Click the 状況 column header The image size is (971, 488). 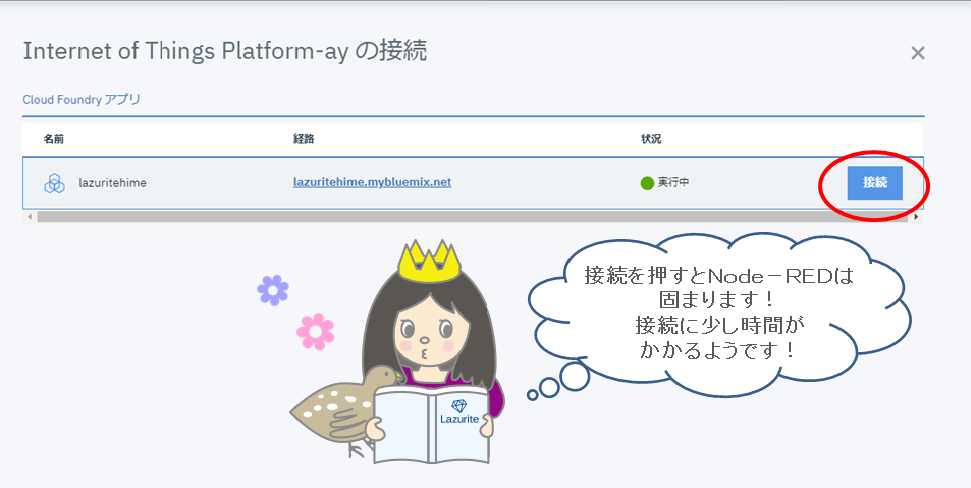[651, 139]
